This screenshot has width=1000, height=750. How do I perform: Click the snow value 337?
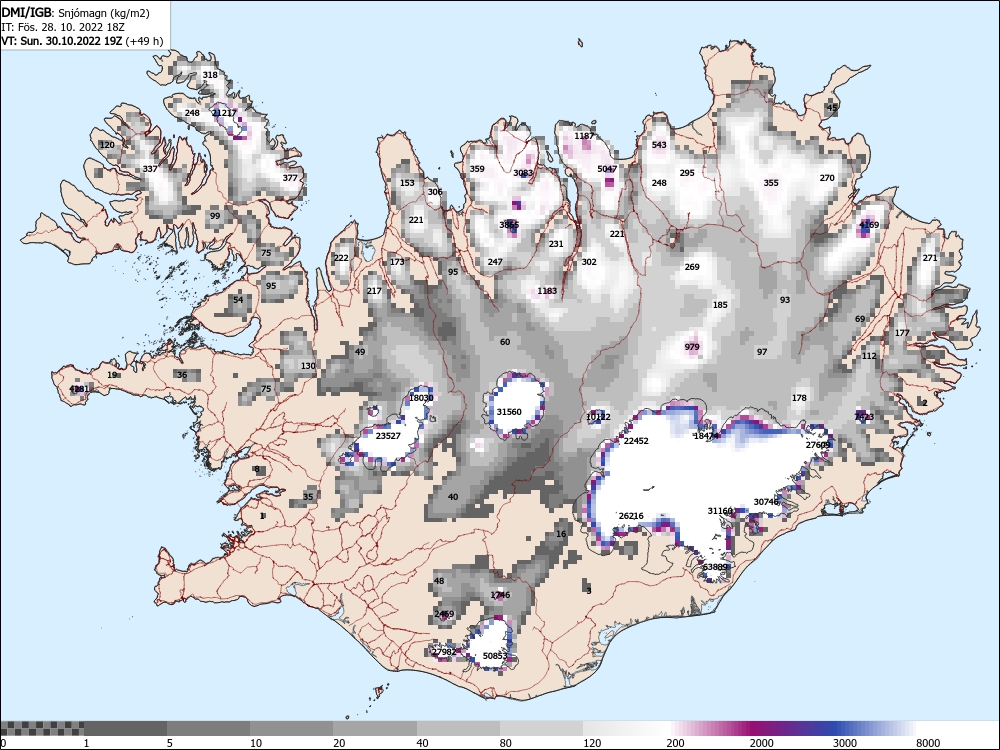150,169
